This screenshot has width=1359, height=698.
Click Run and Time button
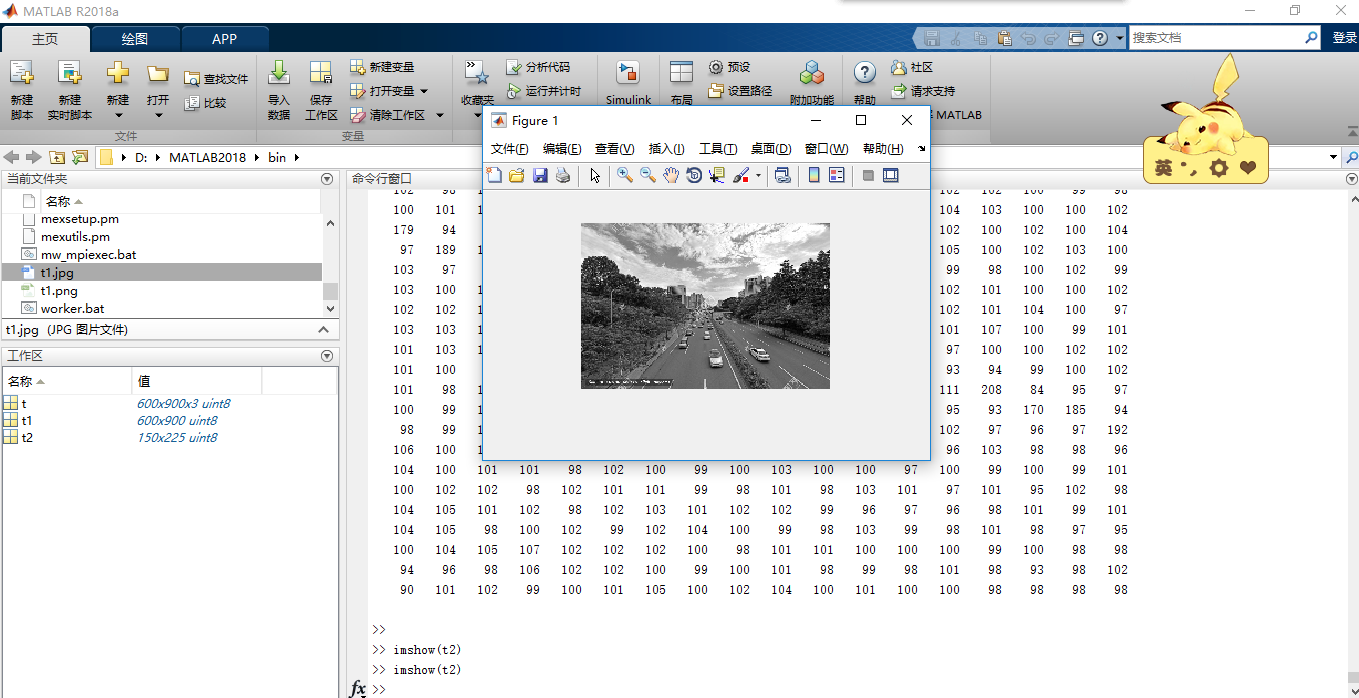(x=543, y=91)
